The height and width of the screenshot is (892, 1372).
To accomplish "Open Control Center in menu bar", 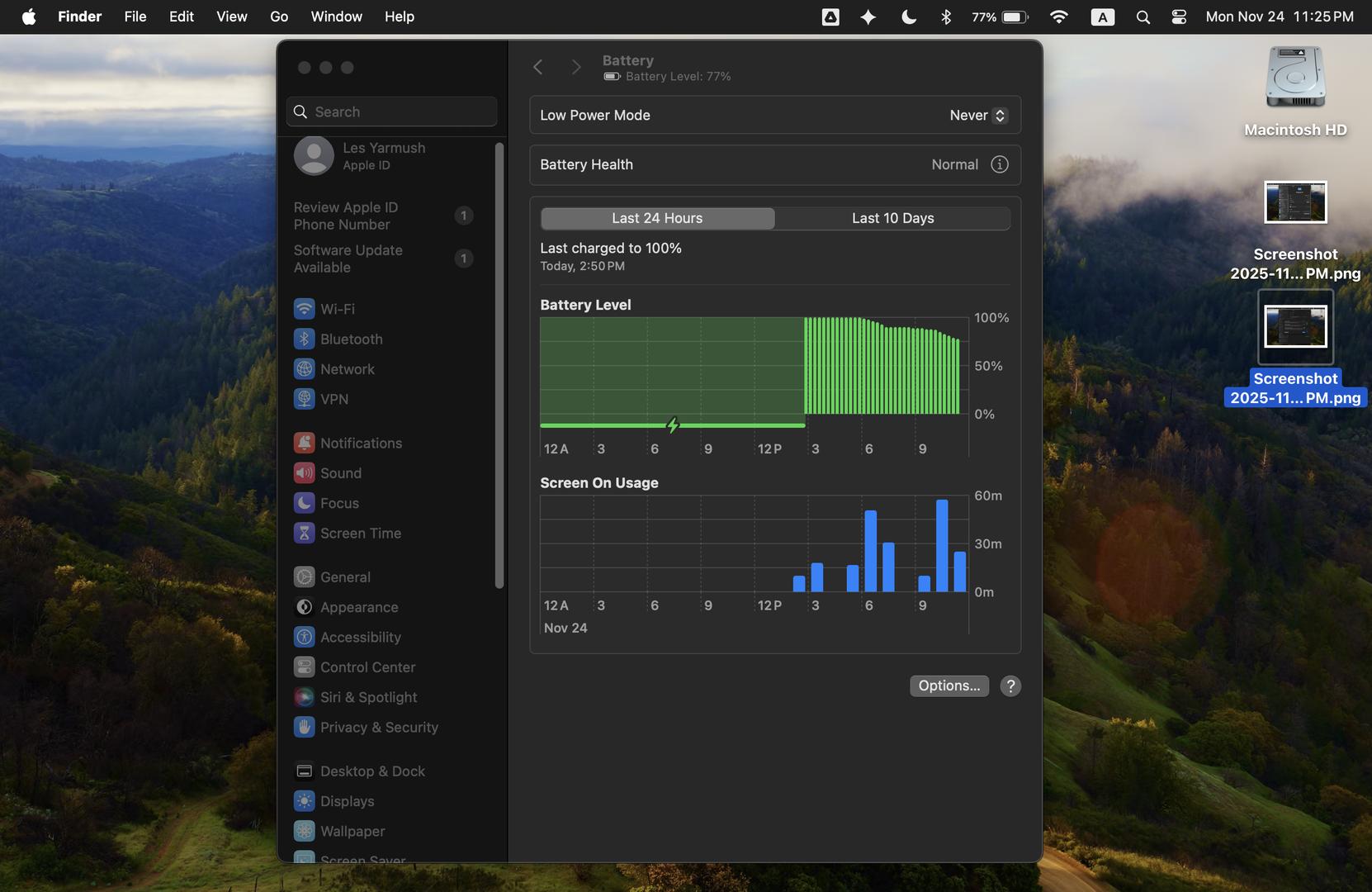I will coord(1179,17).
